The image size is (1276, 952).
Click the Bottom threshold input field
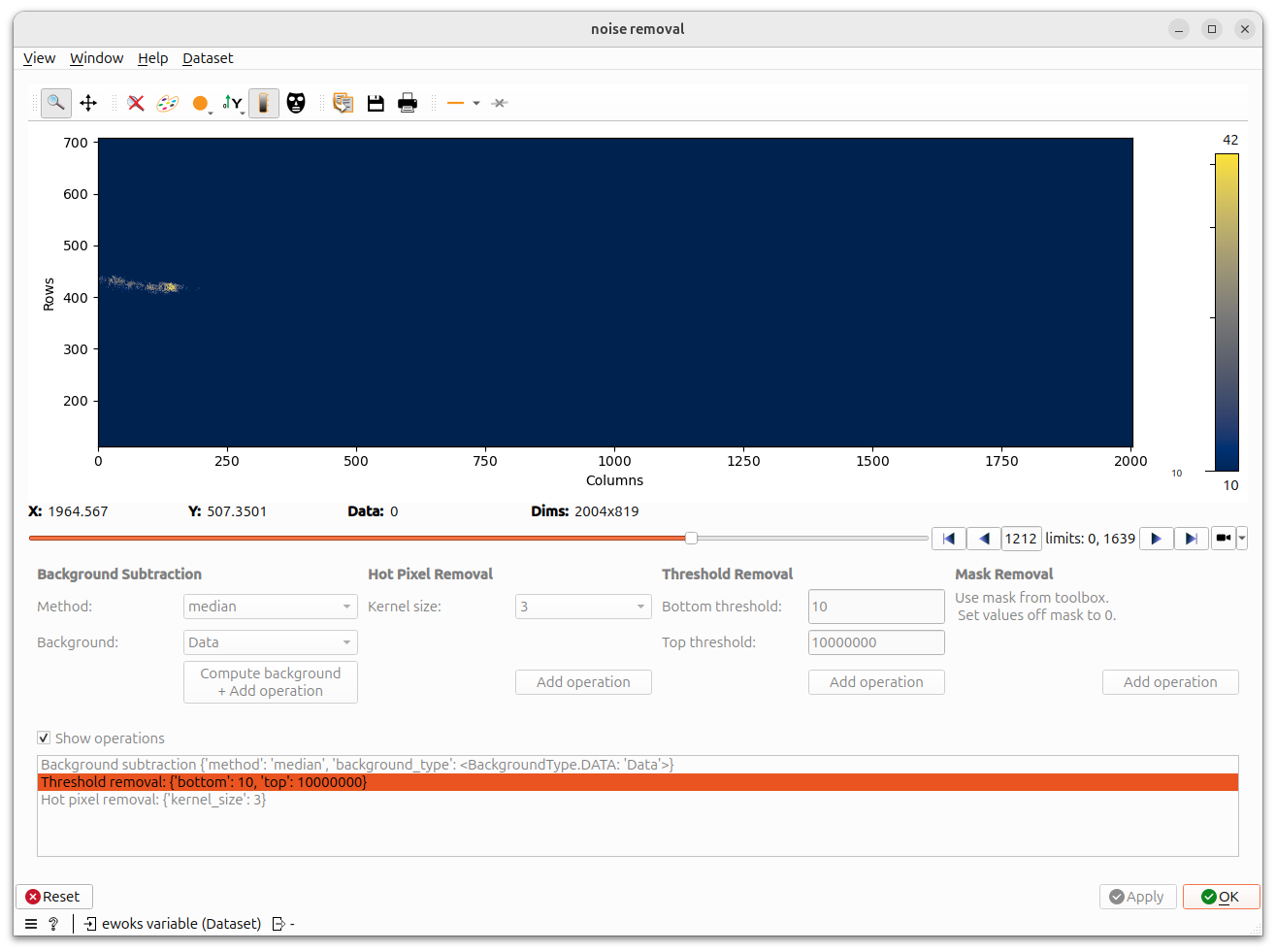pos(876,607)
